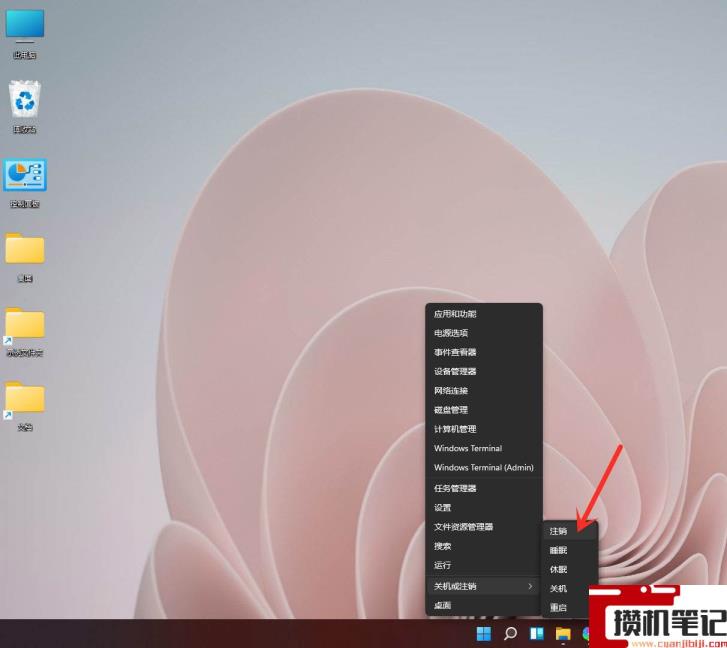Image resolution: width=727 pixels, height=648 pixels.
Task: Open 设置 in the context menu
Action: 484,508
